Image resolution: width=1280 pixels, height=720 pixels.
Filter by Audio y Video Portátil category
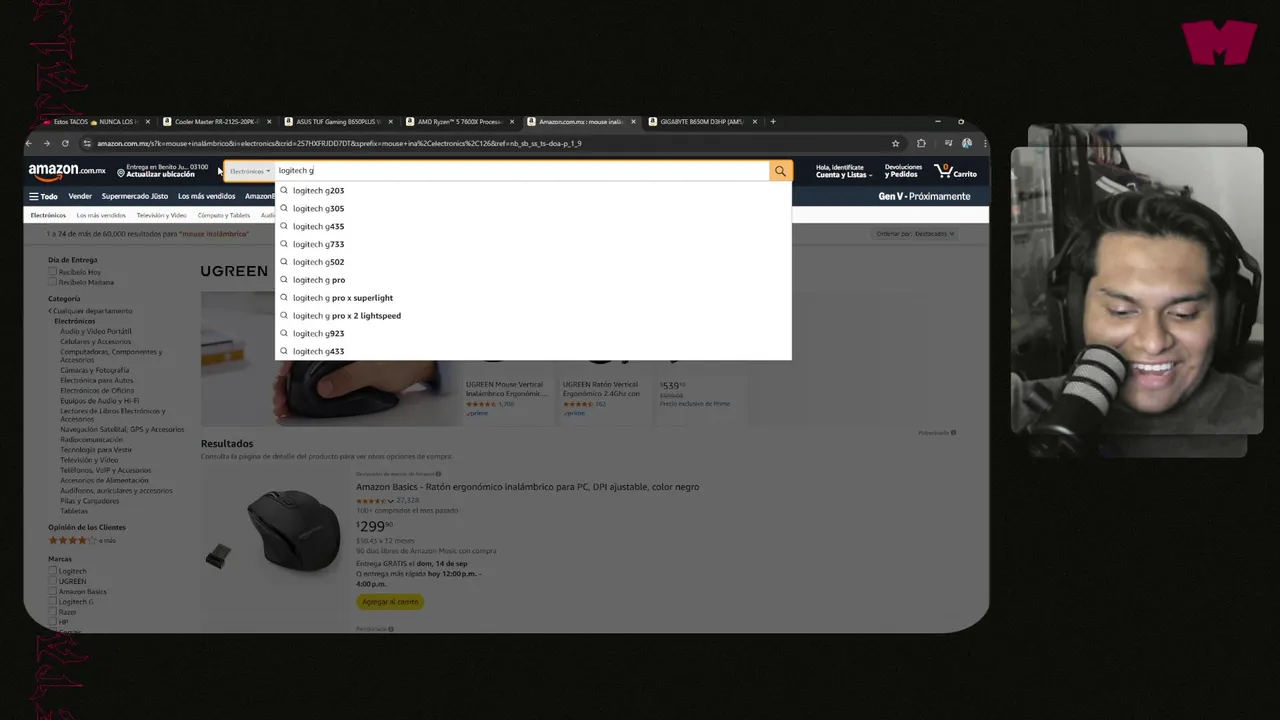pyautogui.click(x=95, y=331)
